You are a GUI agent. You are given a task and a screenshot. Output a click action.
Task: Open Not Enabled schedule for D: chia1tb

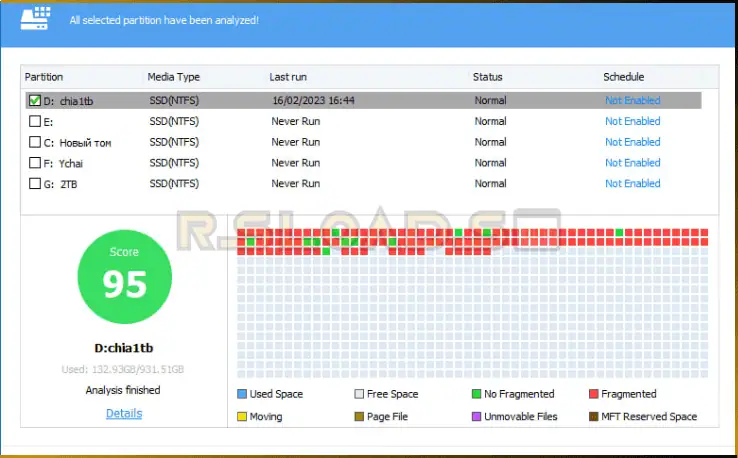tap(633, 100)
